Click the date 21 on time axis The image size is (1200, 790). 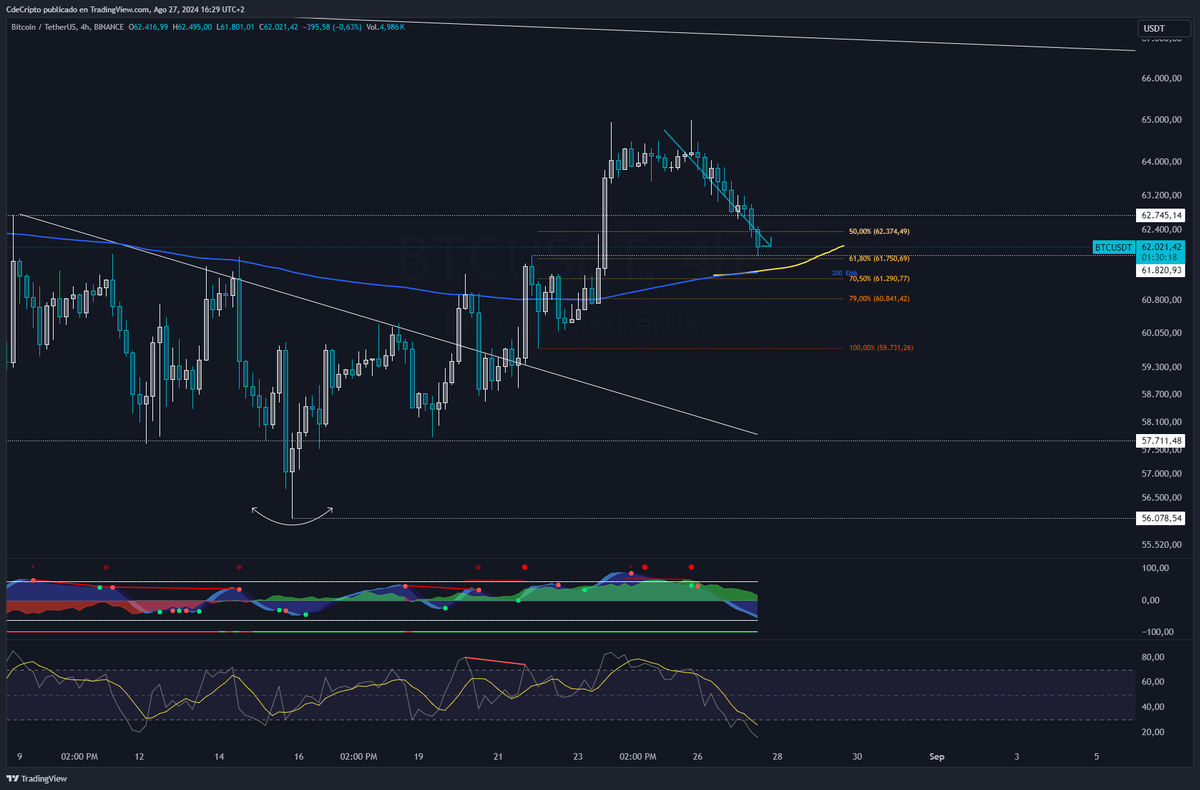(x=498, y=757)
